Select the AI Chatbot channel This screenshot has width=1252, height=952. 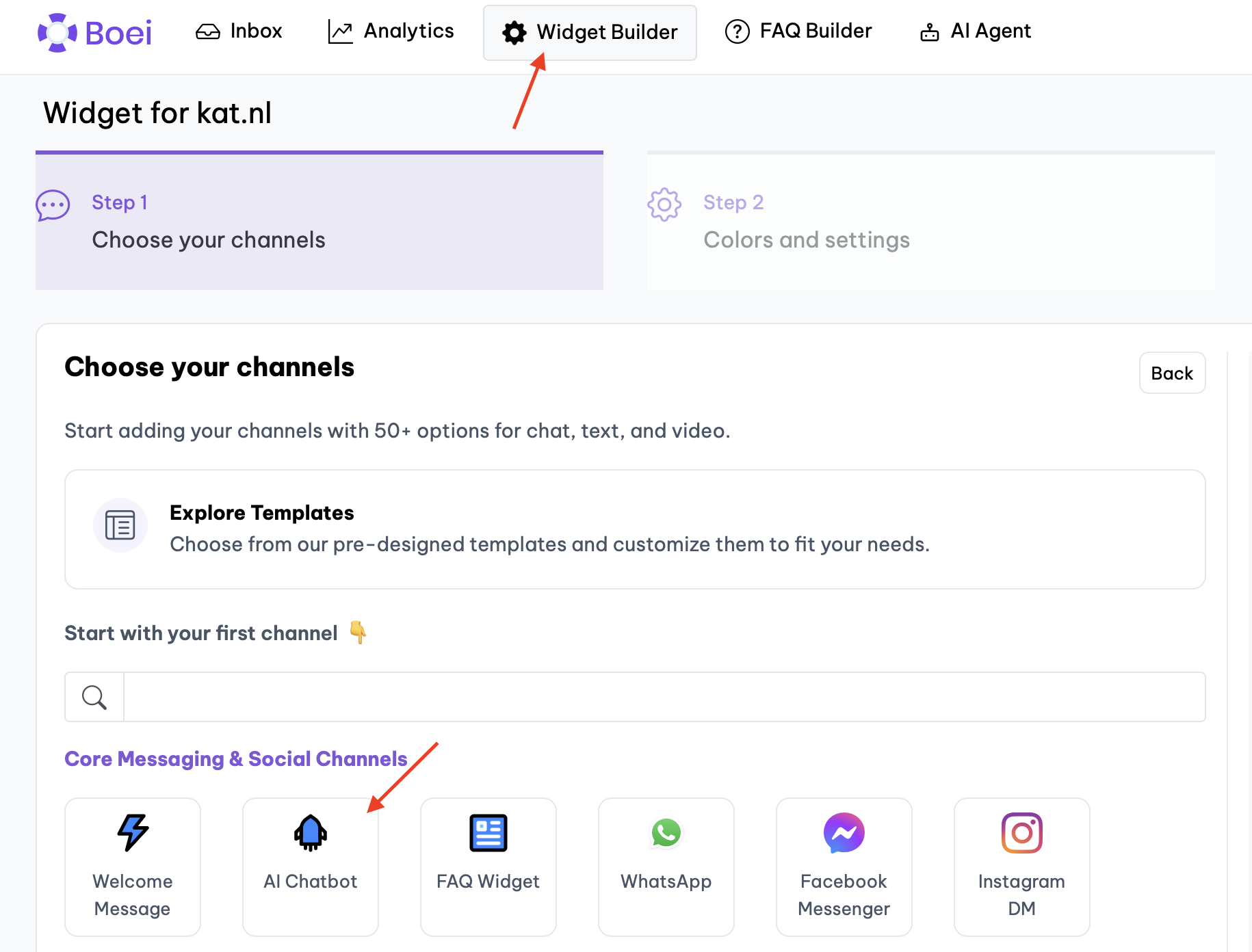coord(311,867)
